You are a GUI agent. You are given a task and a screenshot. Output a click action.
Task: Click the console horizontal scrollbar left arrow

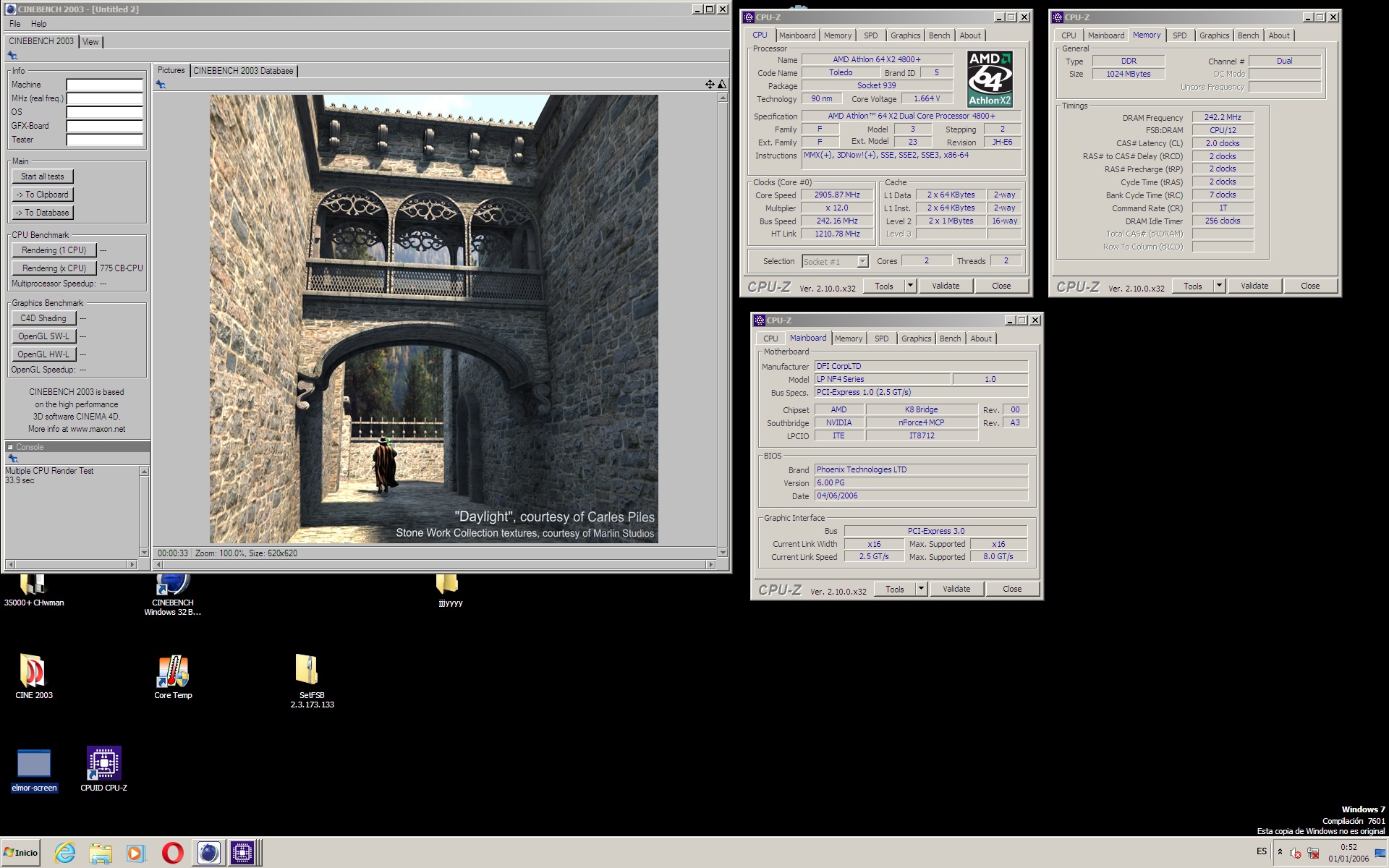(x=10, y=564)
